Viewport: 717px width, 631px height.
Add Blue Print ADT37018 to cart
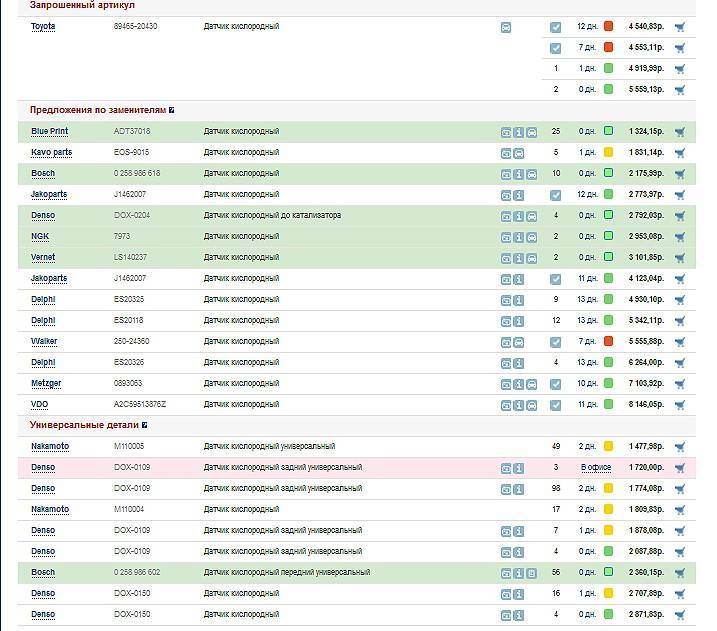(x=680, y=132)
